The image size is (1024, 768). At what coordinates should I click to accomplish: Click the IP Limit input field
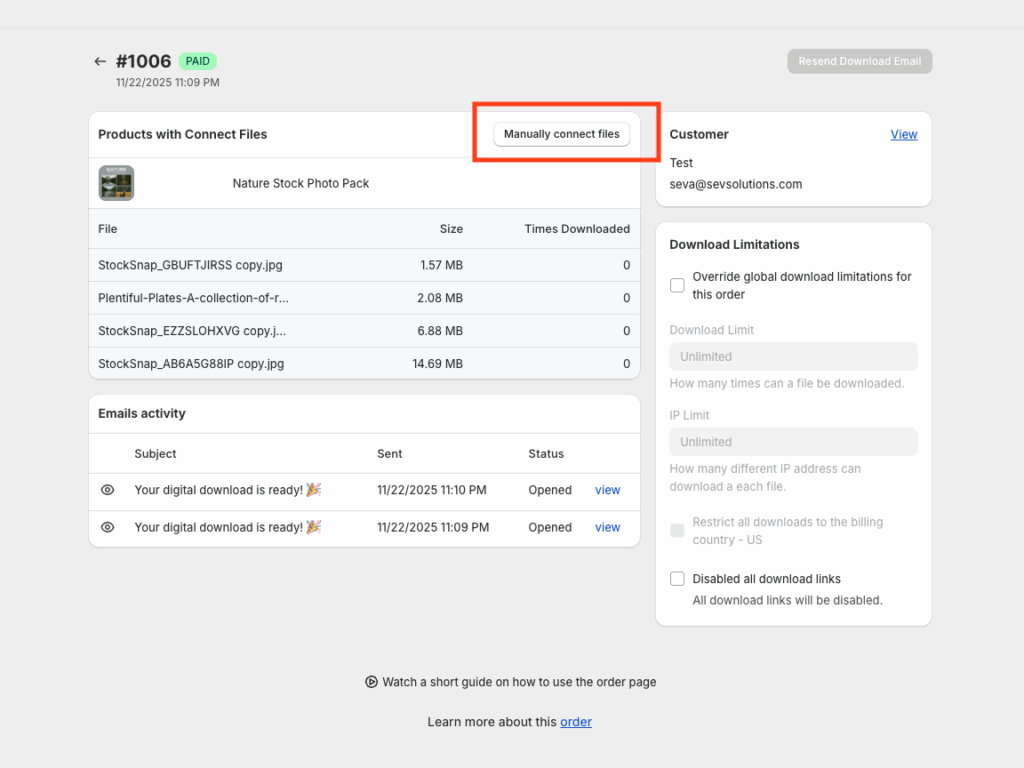point(793,442)
